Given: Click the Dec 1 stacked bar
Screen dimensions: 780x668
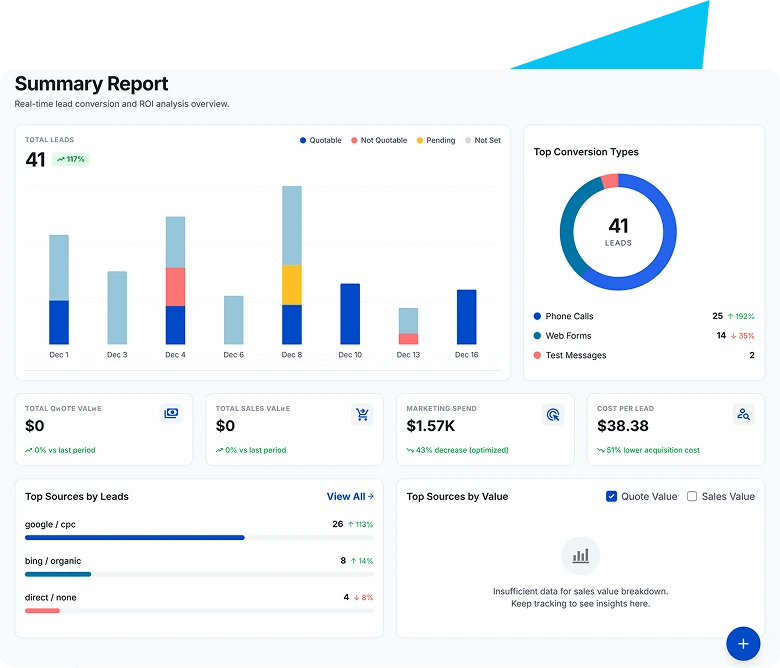Looking at the screenshot, I should pos(59,289).
